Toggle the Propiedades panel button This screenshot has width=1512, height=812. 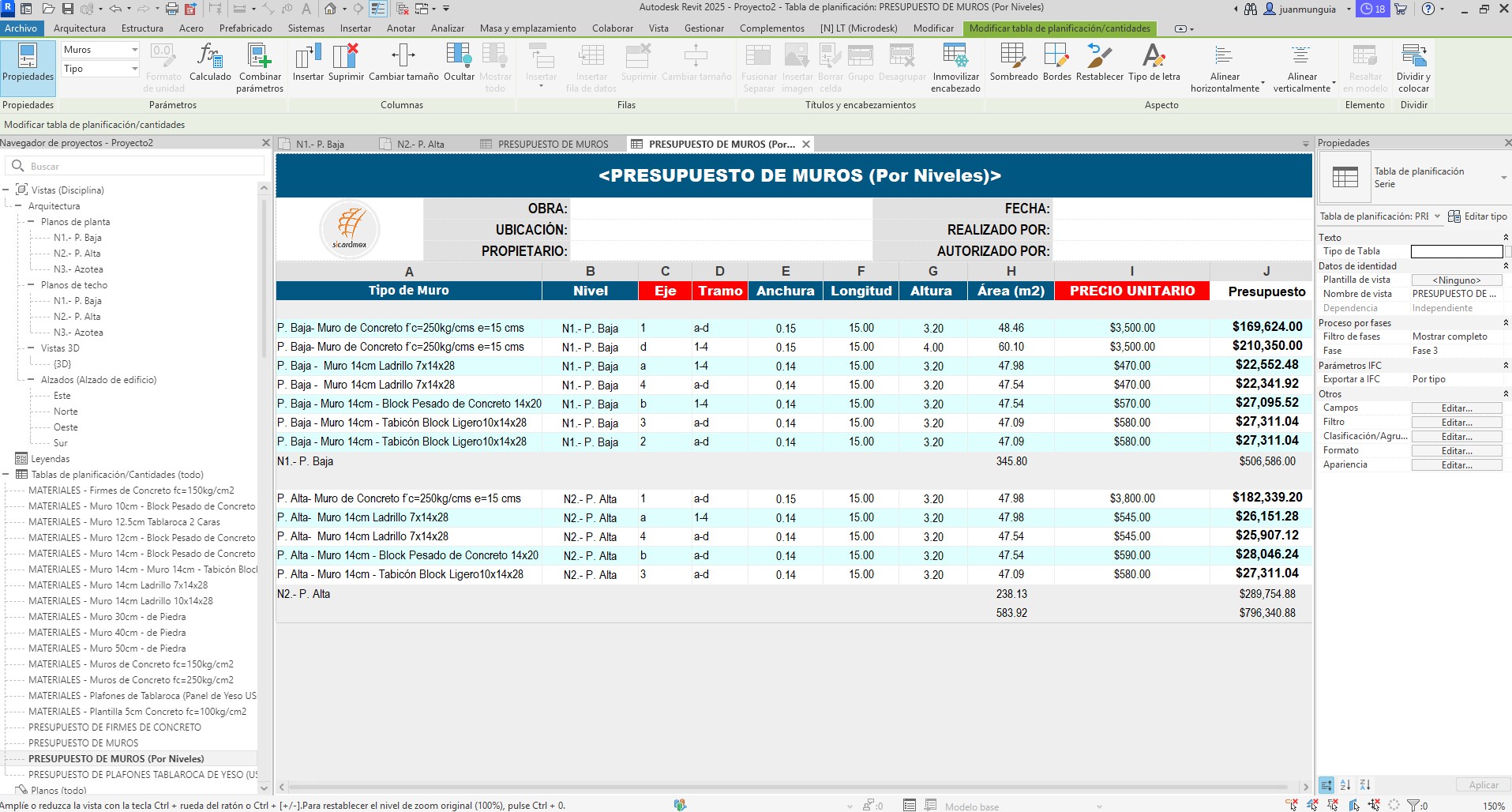[x=28, y=63]
